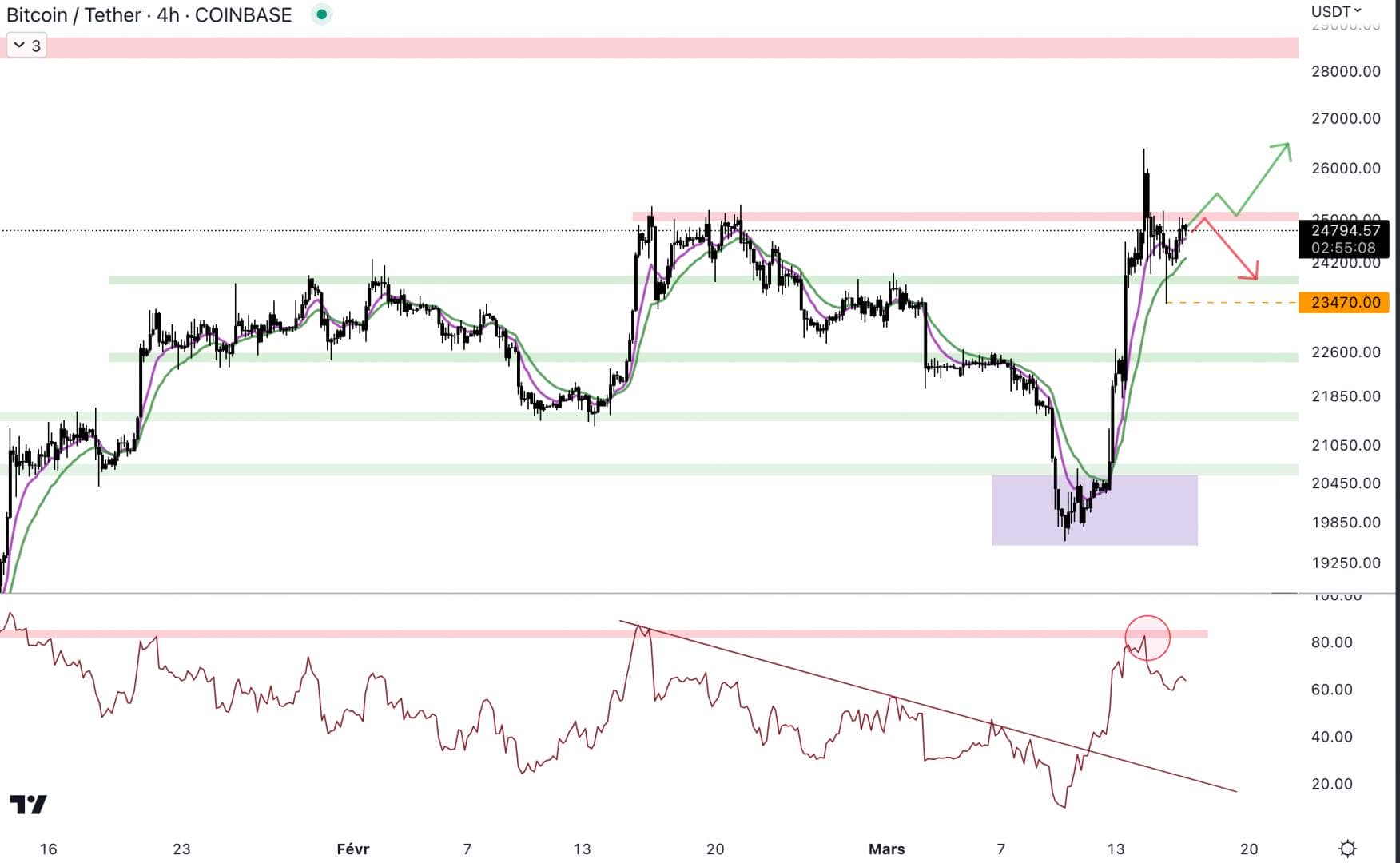This screenshot has height=863, width=1400.
Task: Click the RSI 40.00 axis label
Action: (x=1332, y=736)
